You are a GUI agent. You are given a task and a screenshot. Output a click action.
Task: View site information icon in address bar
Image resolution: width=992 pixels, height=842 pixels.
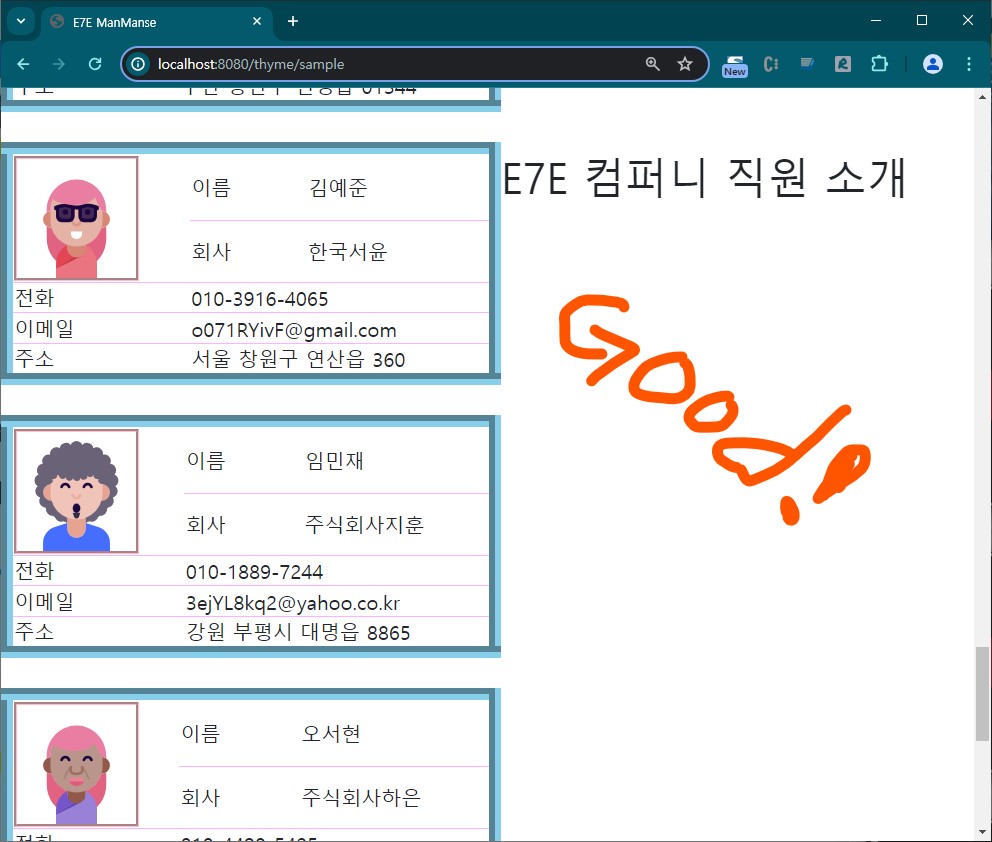tap(138, 64)
